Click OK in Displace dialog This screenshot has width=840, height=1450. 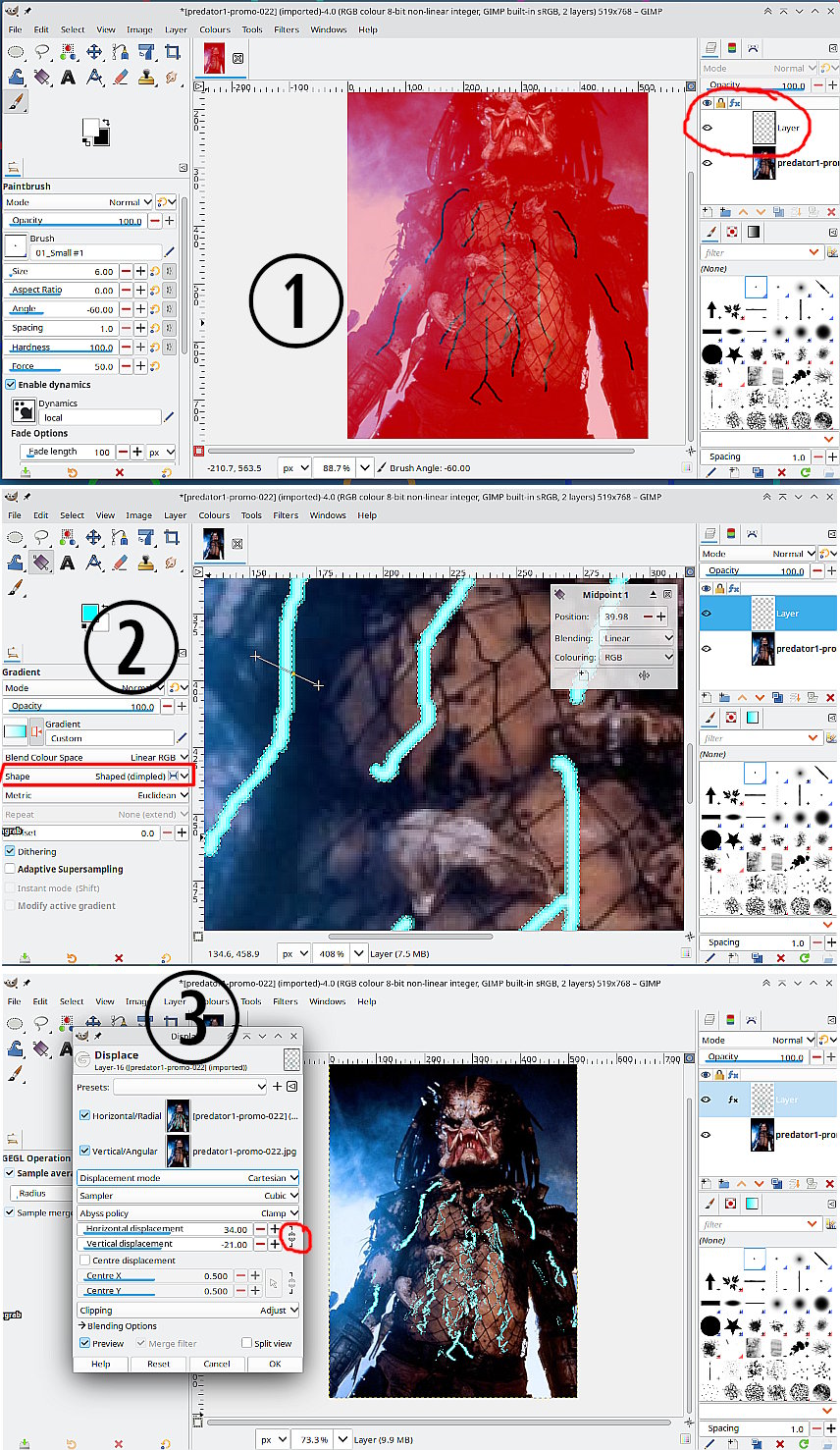click(x=275, y=1364)
